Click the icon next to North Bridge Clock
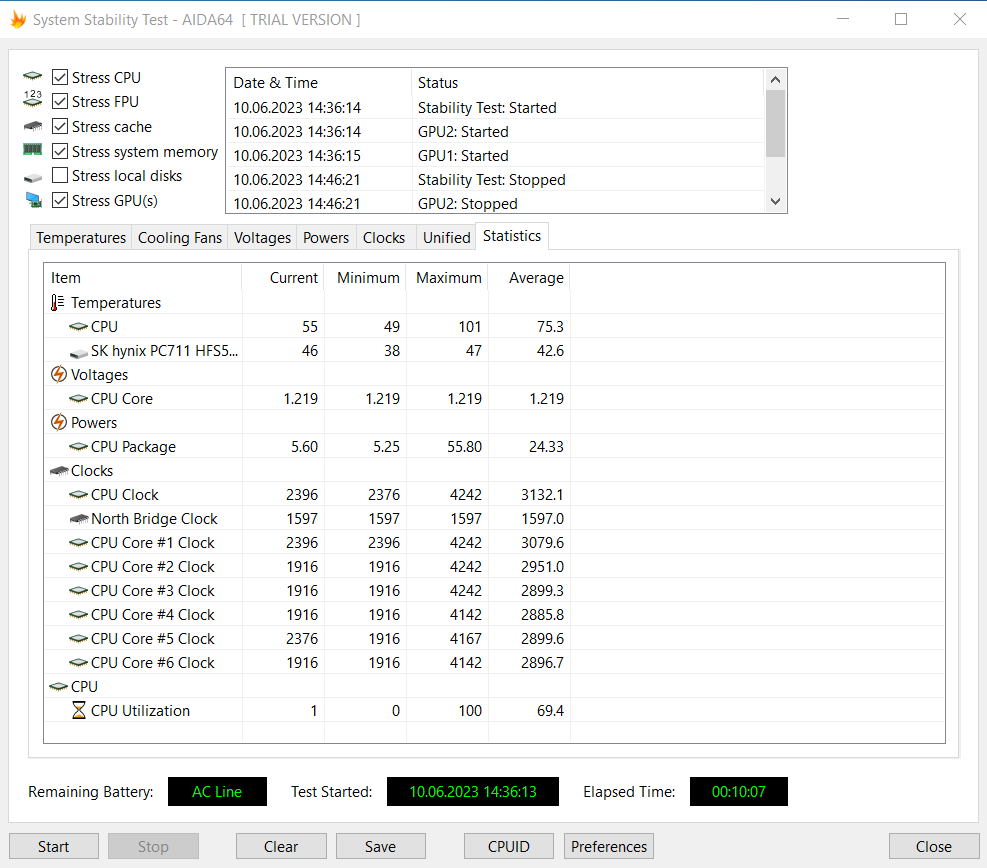 78,519
